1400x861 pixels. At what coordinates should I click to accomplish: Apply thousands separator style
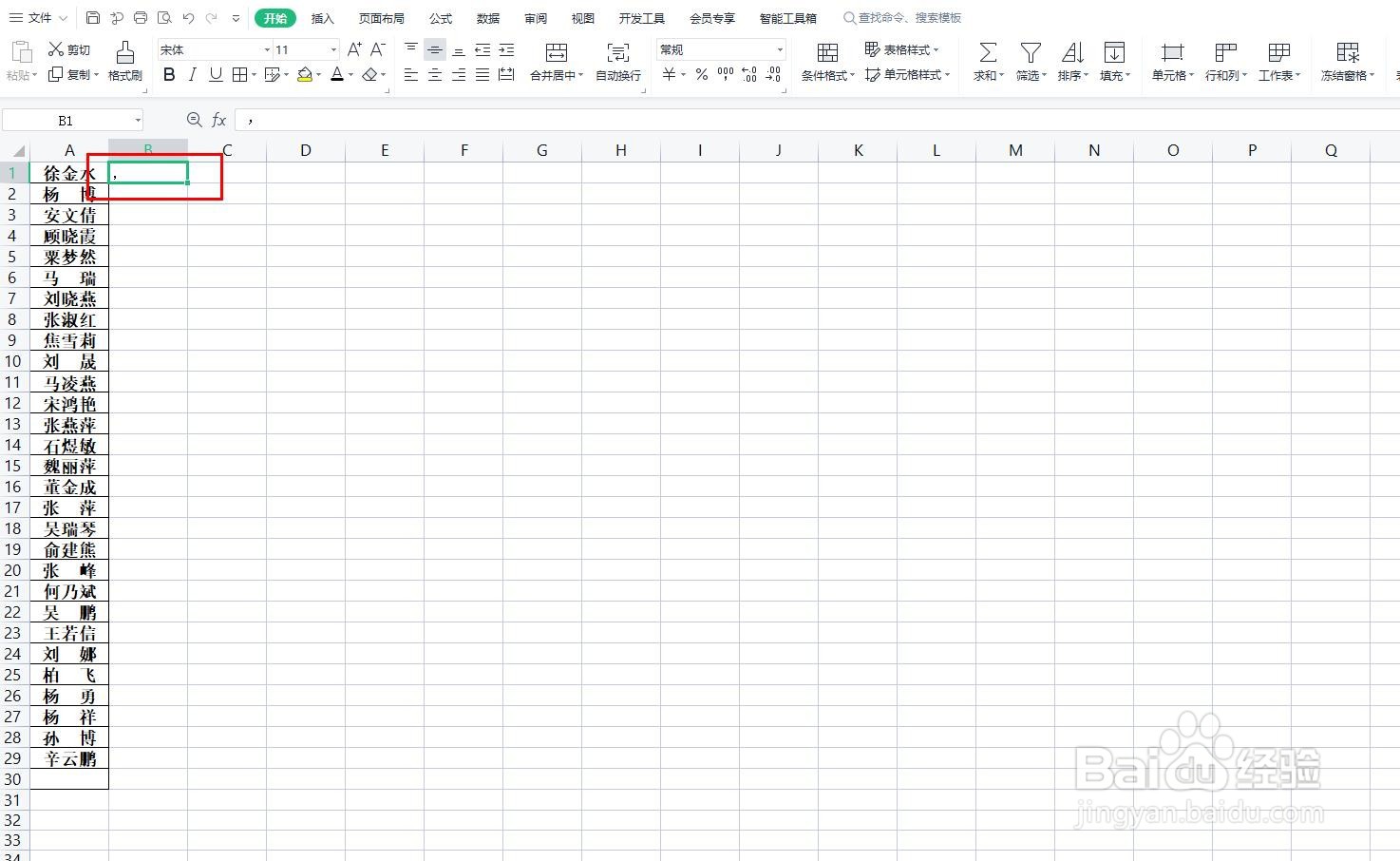pyautogui.click(x=726, y=74)
